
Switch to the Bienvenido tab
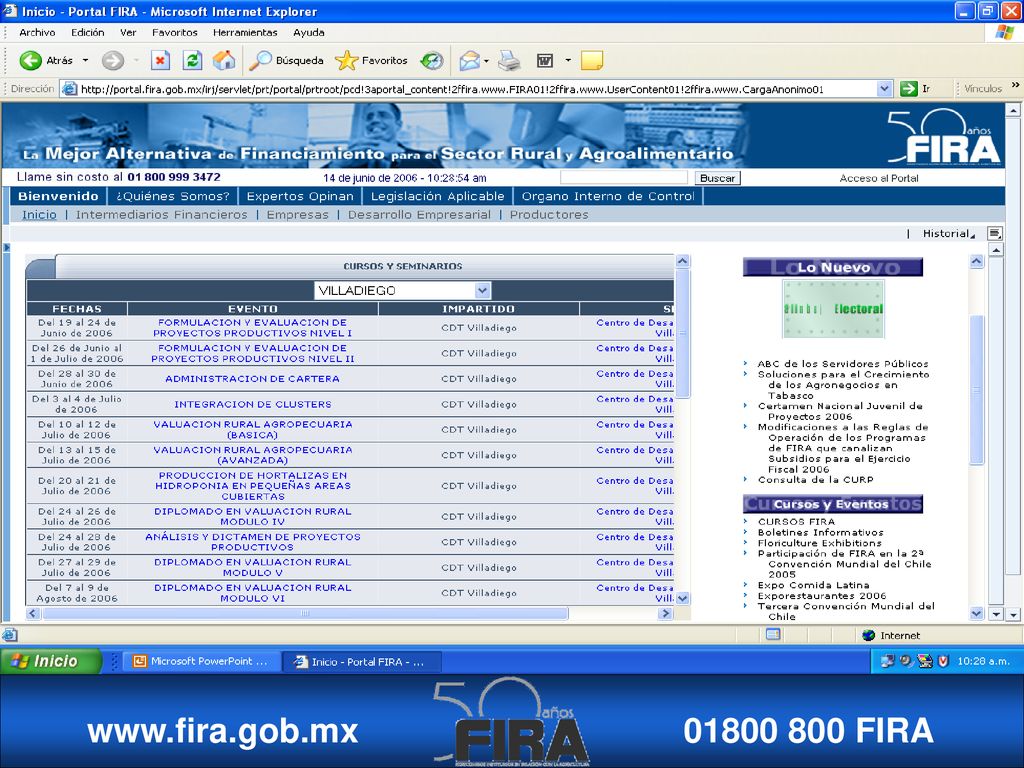pos(58,197)
